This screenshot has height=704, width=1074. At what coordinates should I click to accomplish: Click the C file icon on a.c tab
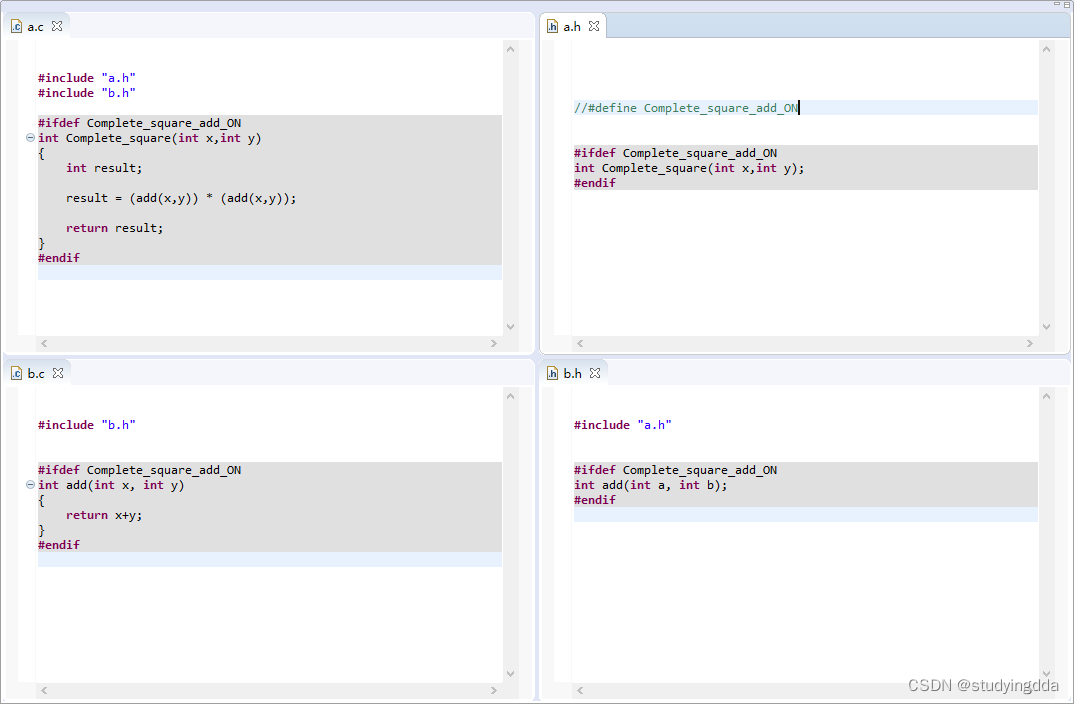pyautogui.click(x=16, y=27)
